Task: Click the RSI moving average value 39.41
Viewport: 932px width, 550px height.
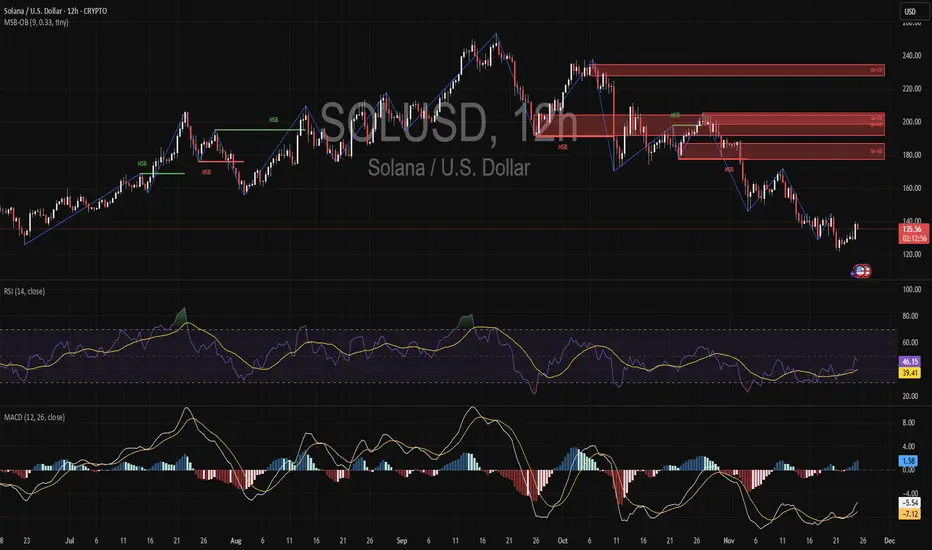Action: pos(910,373)
